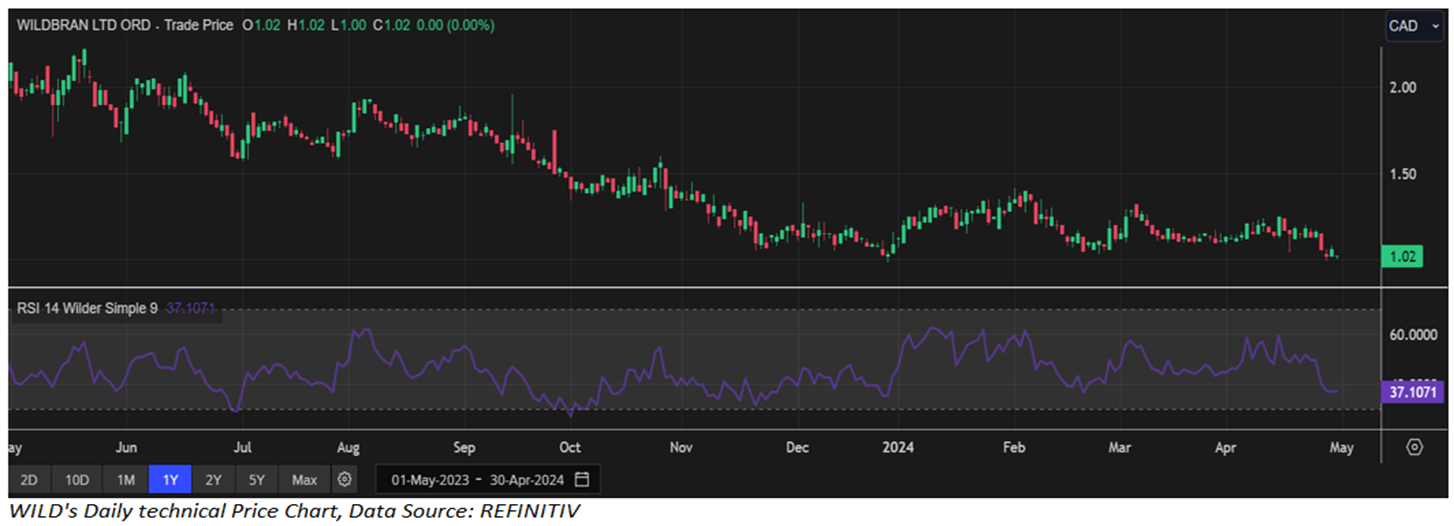Switch to the 1M range
This screenshot has width=1454, height=526.
pos(125,480)
